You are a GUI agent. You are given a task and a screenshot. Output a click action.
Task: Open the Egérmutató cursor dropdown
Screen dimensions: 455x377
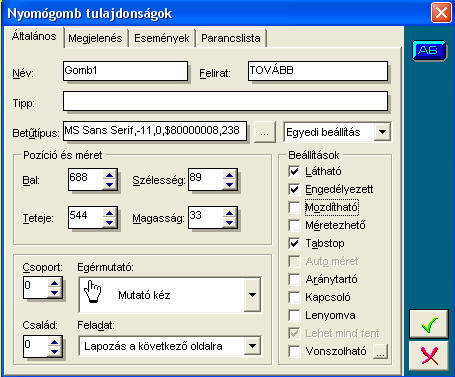(x=252, y=295)
